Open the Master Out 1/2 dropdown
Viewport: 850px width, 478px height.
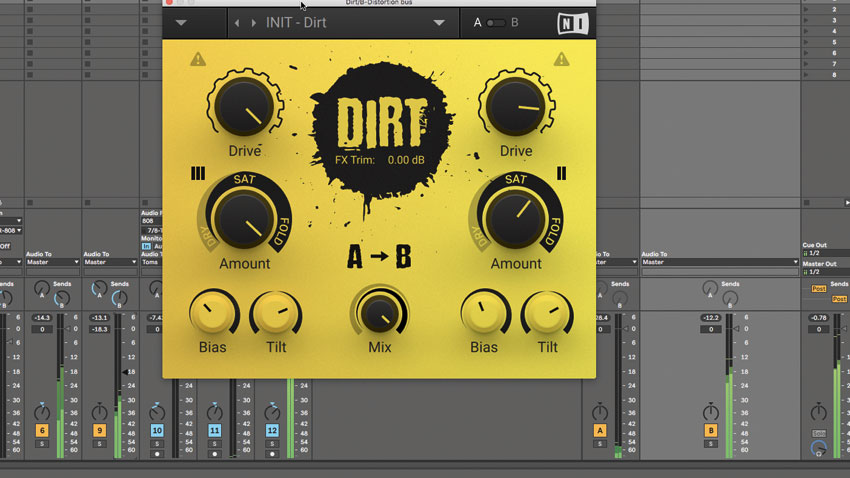[826, 272]
